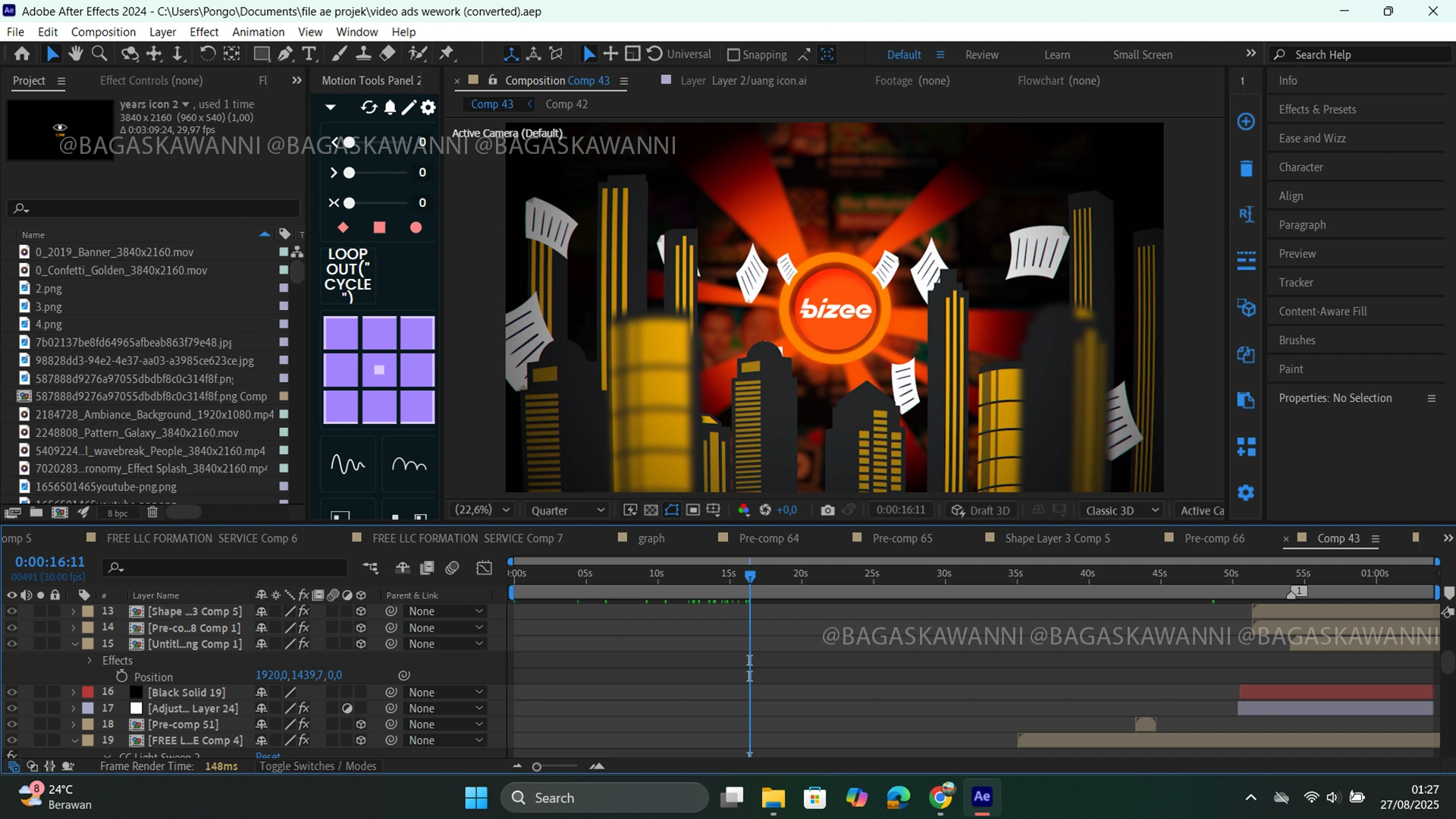Select the Horizontal Type tool

point(309,54)
